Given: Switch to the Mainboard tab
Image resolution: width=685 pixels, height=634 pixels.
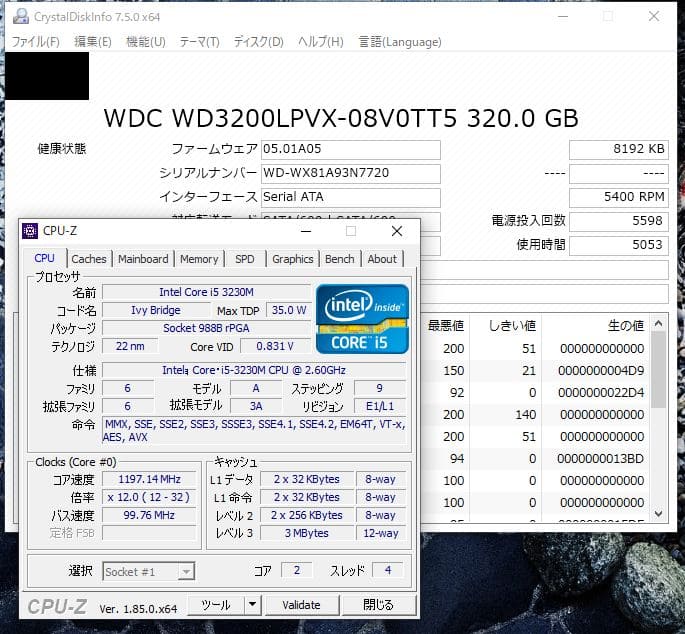Looking at the screenshot, I should 143,259.
